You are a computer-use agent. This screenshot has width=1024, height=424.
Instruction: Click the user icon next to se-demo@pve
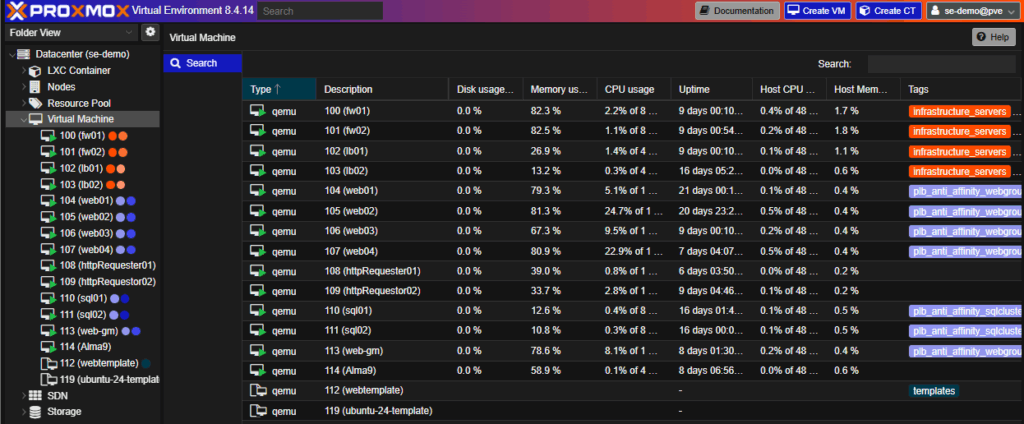935,10
